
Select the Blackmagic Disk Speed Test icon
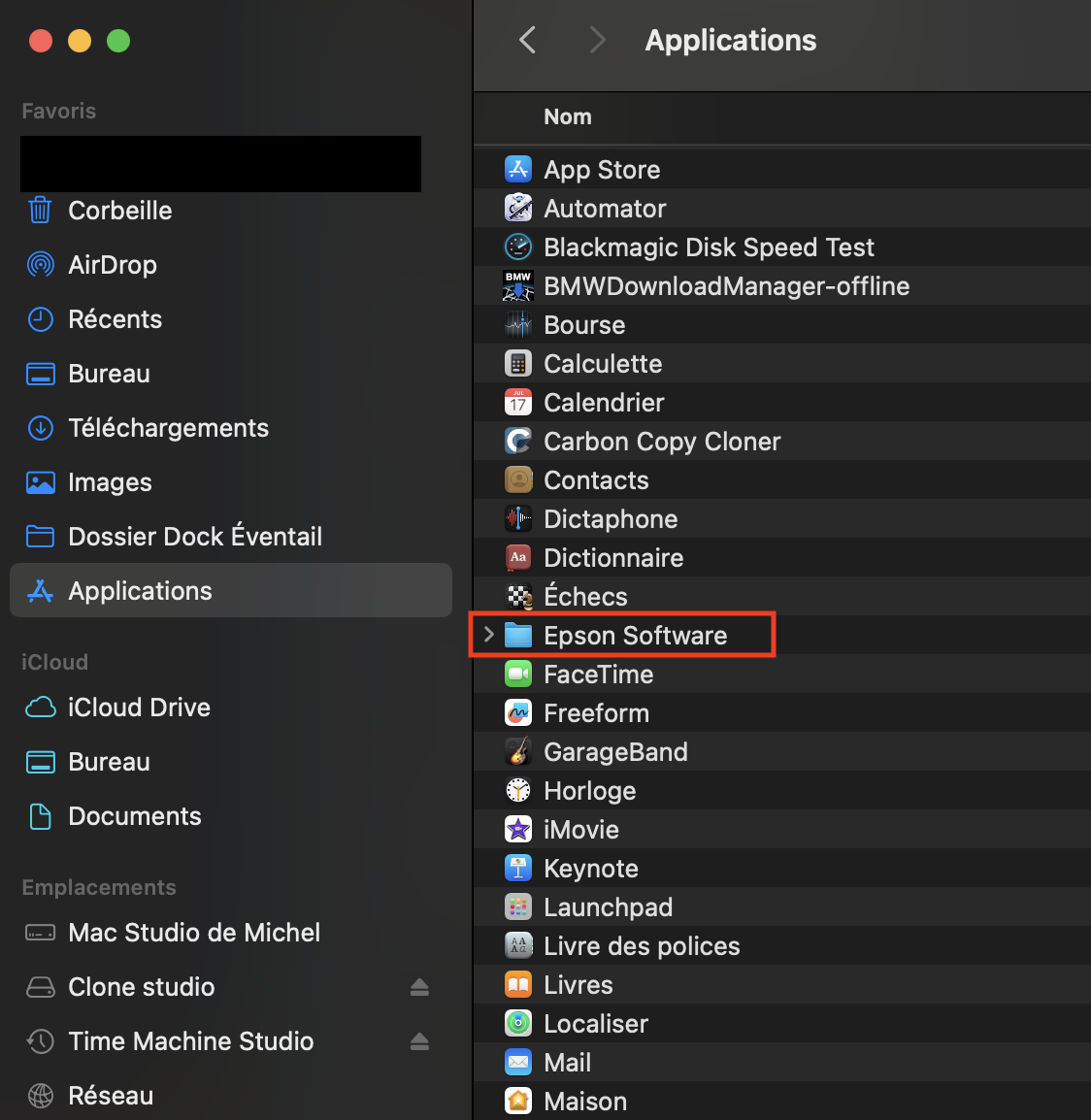point(518,247)
